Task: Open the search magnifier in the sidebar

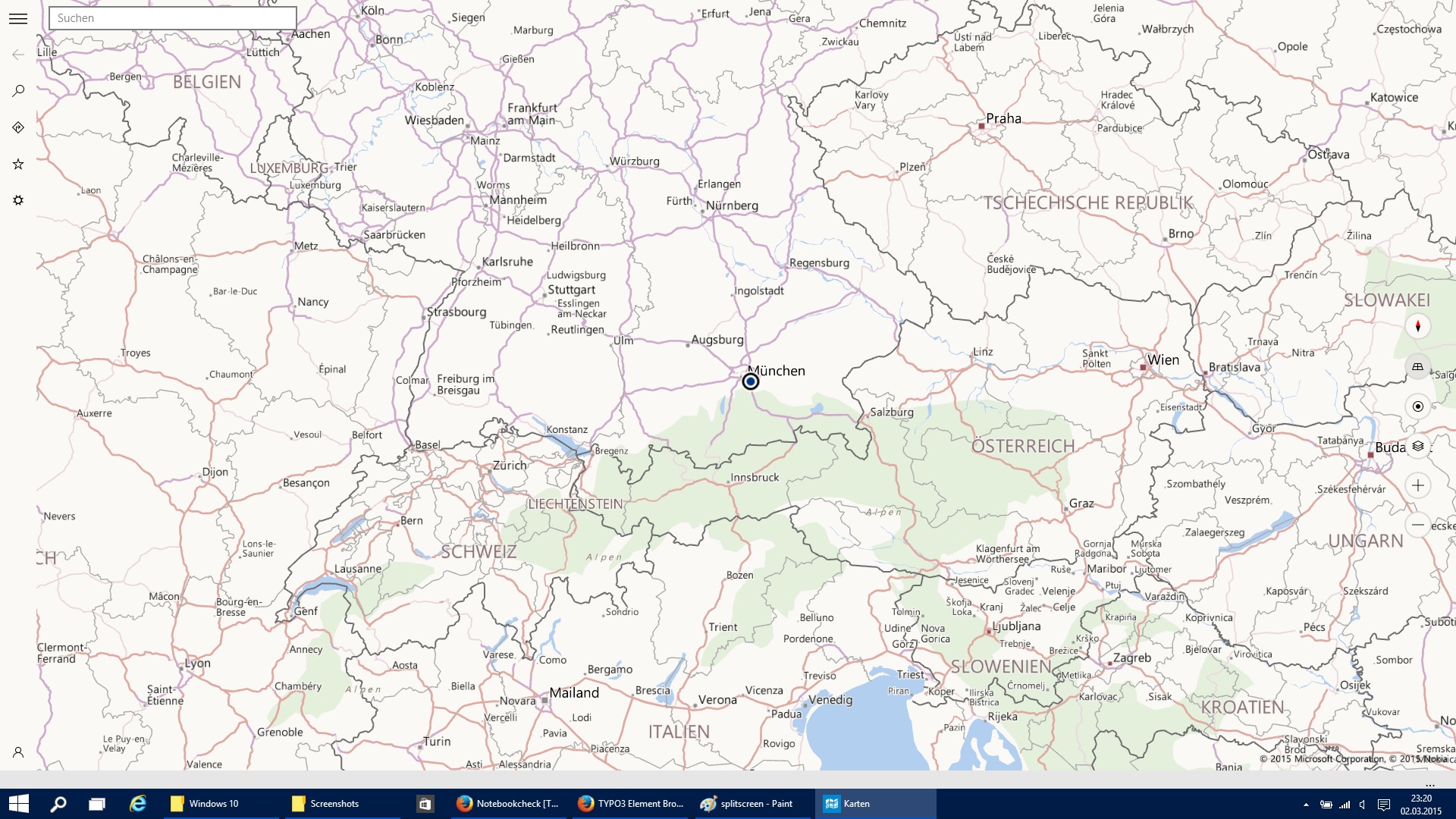Action: point(18,91)
